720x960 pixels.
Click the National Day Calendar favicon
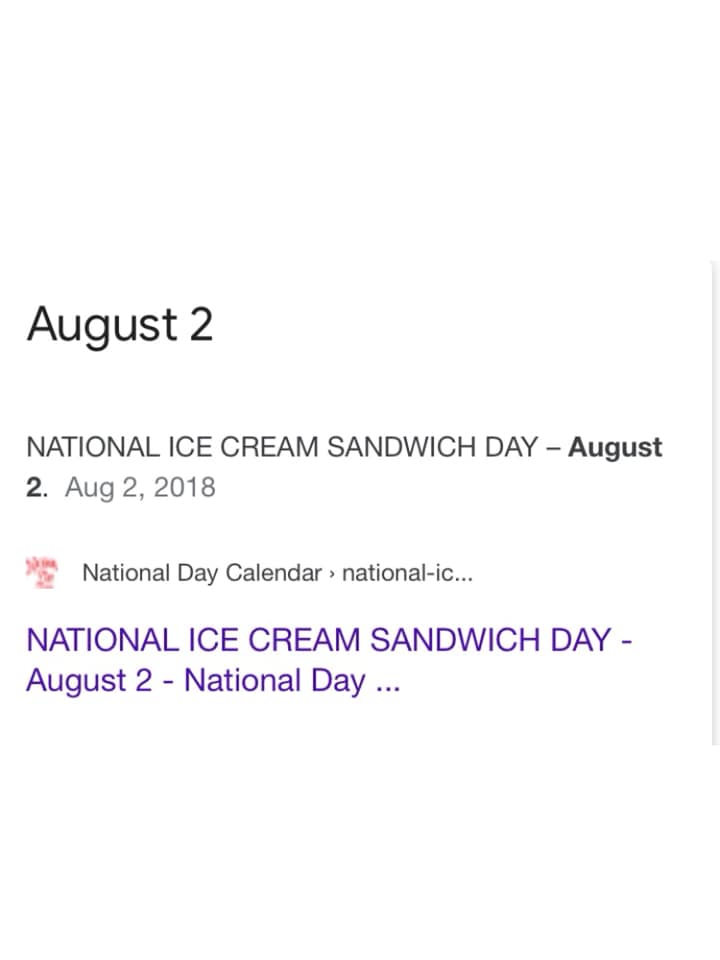41,573
